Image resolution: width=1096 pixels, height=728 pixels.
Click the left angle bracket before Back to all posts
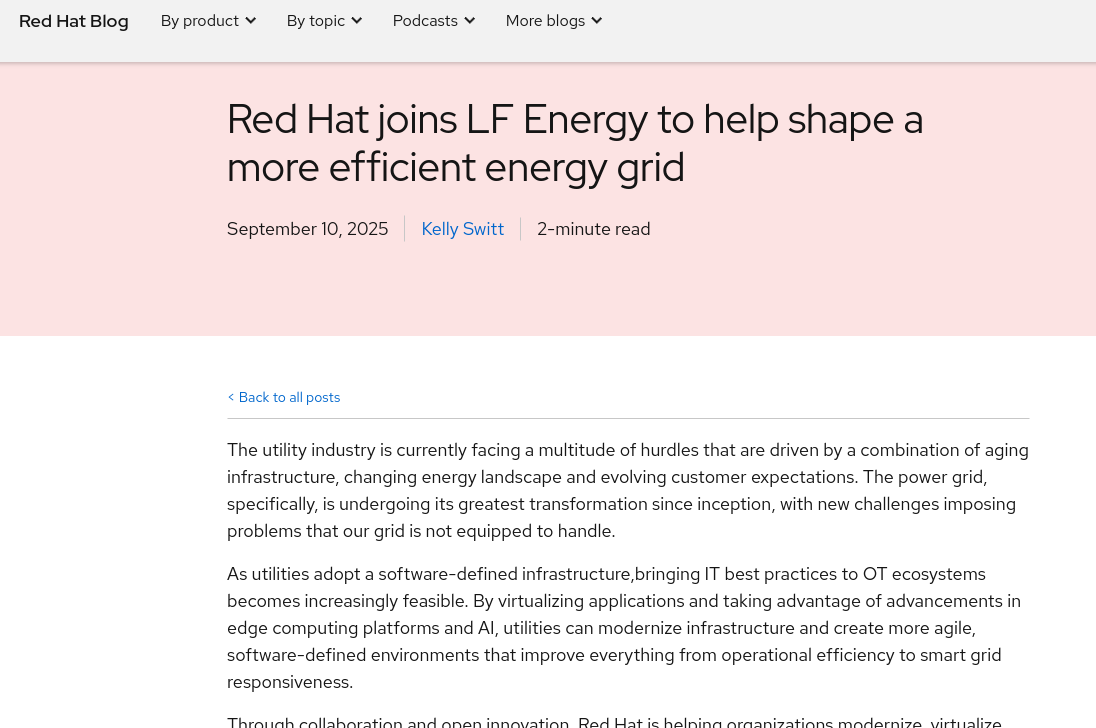pyautogui.click(x=231, y=397)
